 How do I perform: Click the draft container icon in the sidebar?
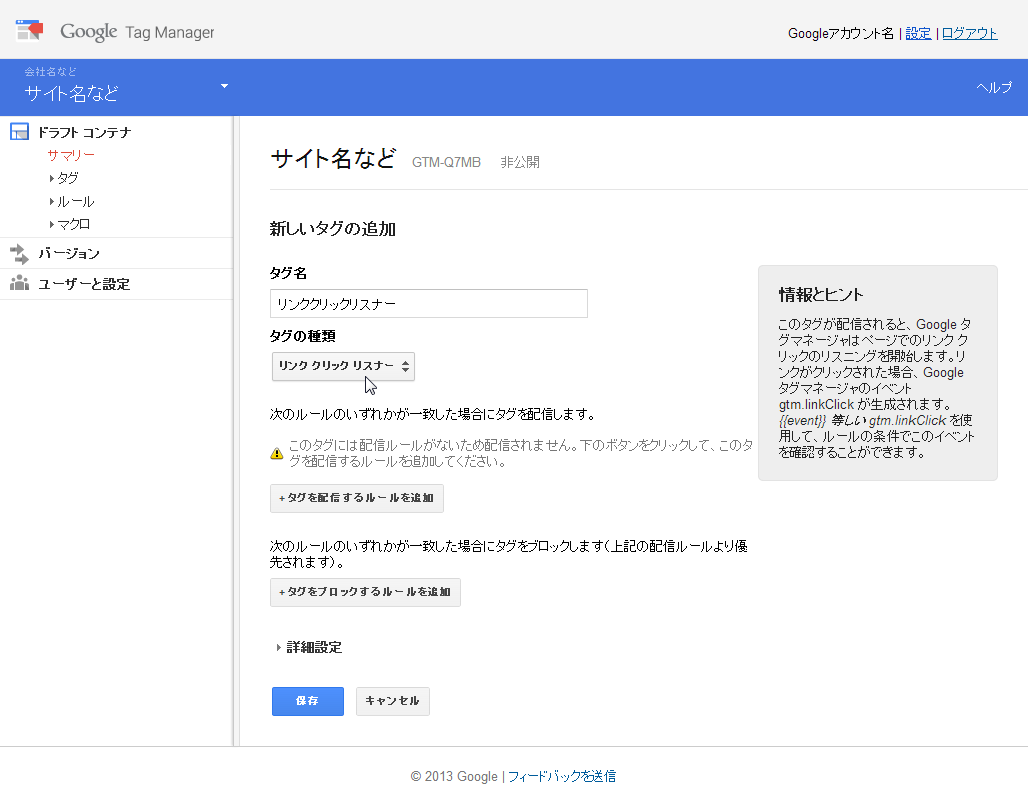click(x=18, y=131)
